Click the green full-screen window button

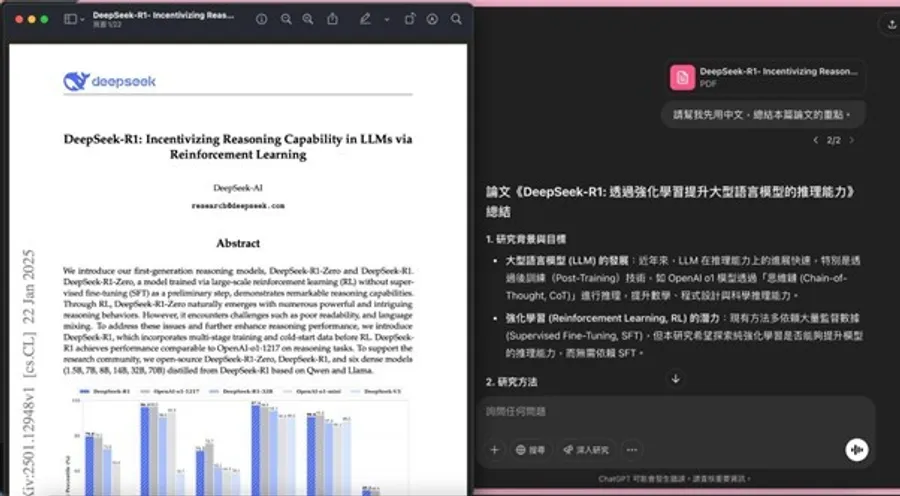point(44,20)
